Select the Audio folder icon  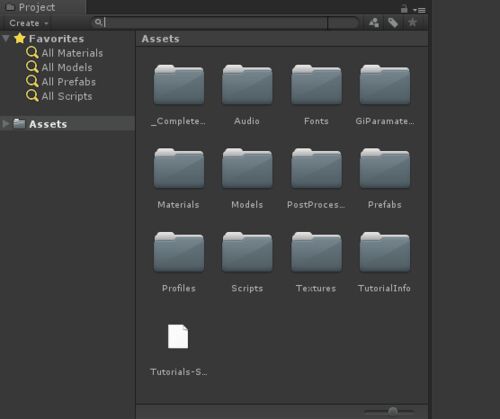tap(247, 85)
